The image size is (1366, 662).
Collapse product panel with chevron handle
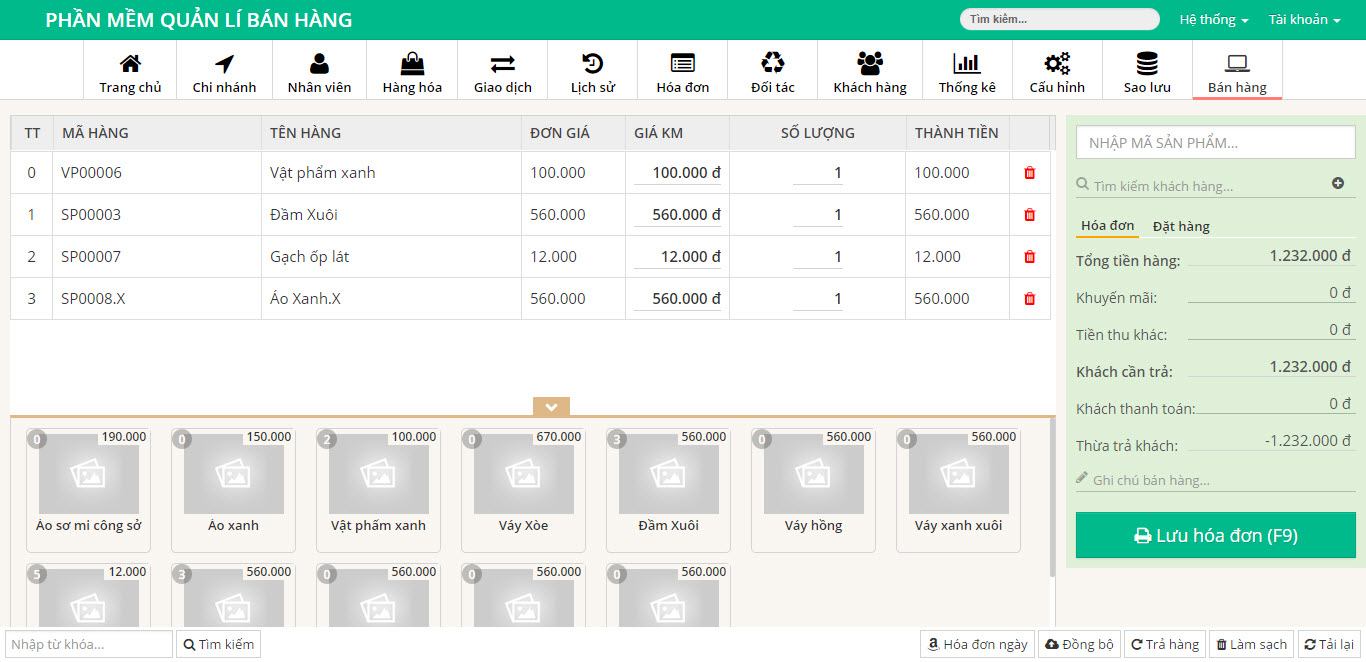(551, 407)
